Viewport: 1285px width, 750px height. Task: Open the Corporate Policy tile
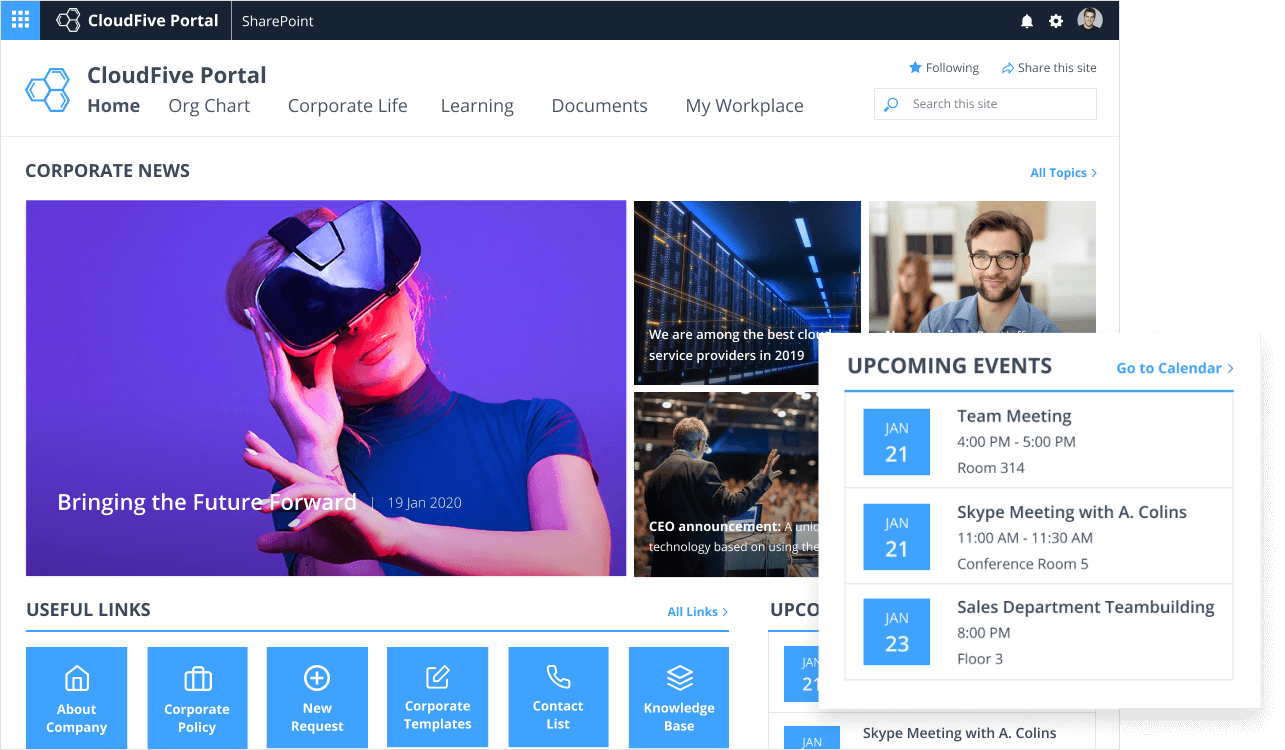[197, 698]
